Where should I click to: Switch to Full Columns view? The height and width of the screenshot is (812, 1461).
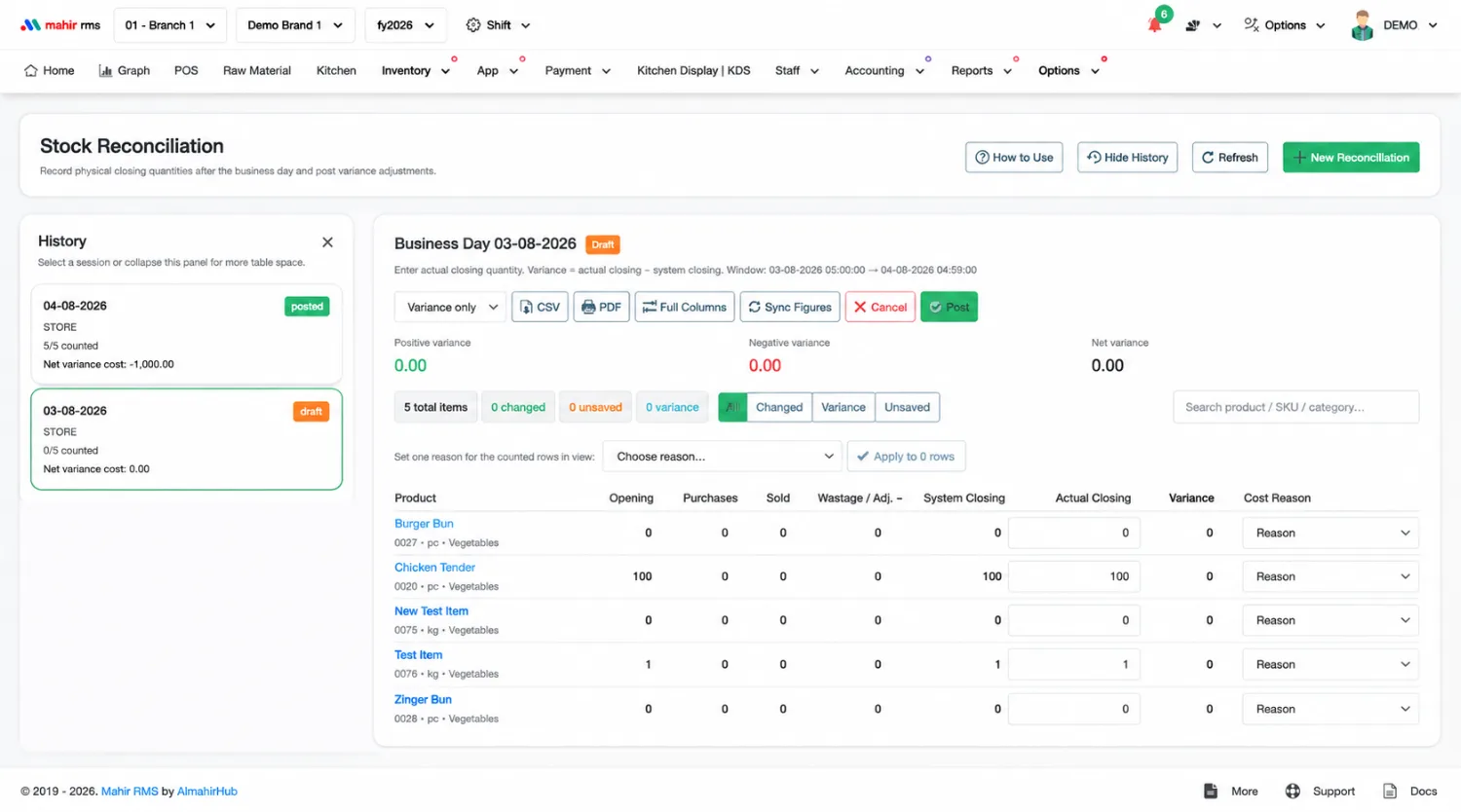[685, 307]
